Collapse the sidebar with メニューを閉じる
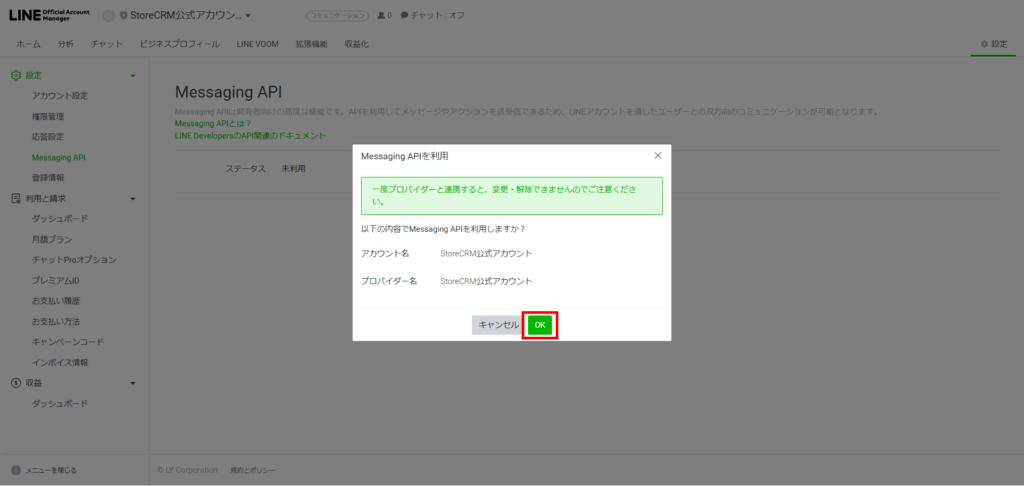 tap(45, 470)
